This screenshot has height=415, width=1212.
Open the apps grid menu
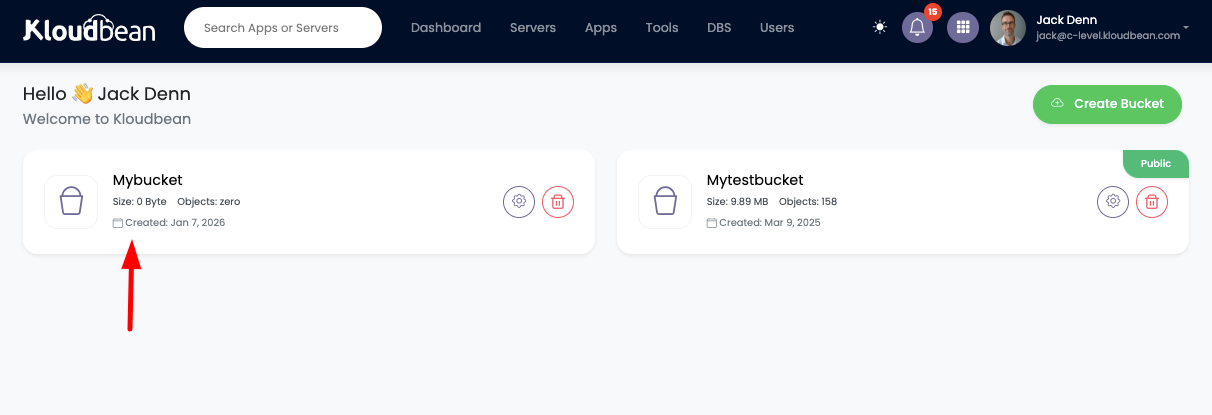pyautogui.click(x=963, y=28)
